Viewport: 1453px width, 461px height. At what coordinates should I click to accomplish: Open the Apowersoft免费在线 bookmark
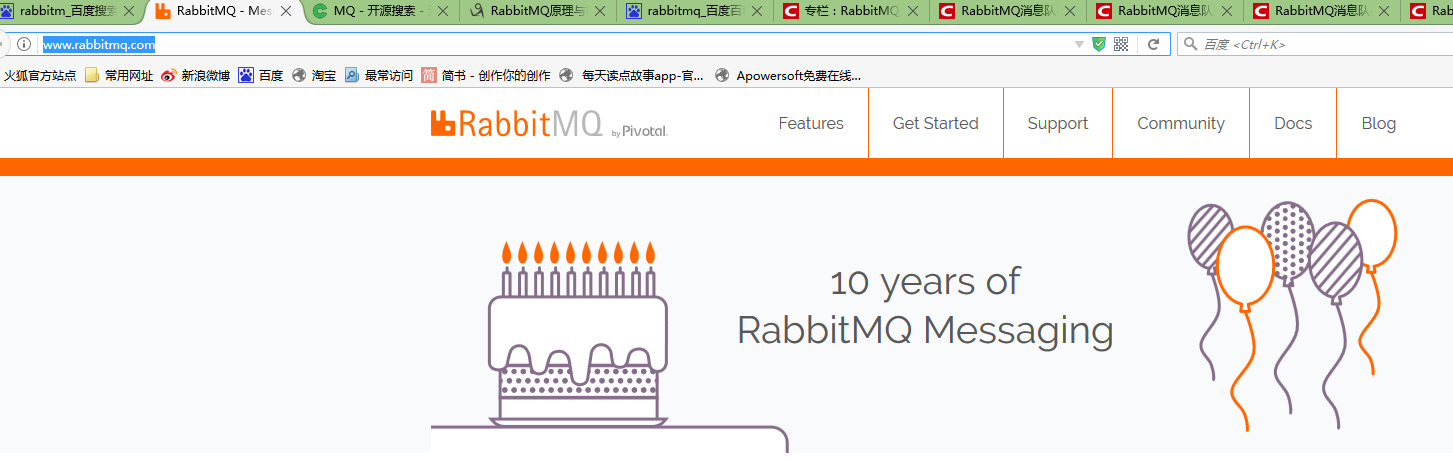pyautogui.click(x=787, y=75)
